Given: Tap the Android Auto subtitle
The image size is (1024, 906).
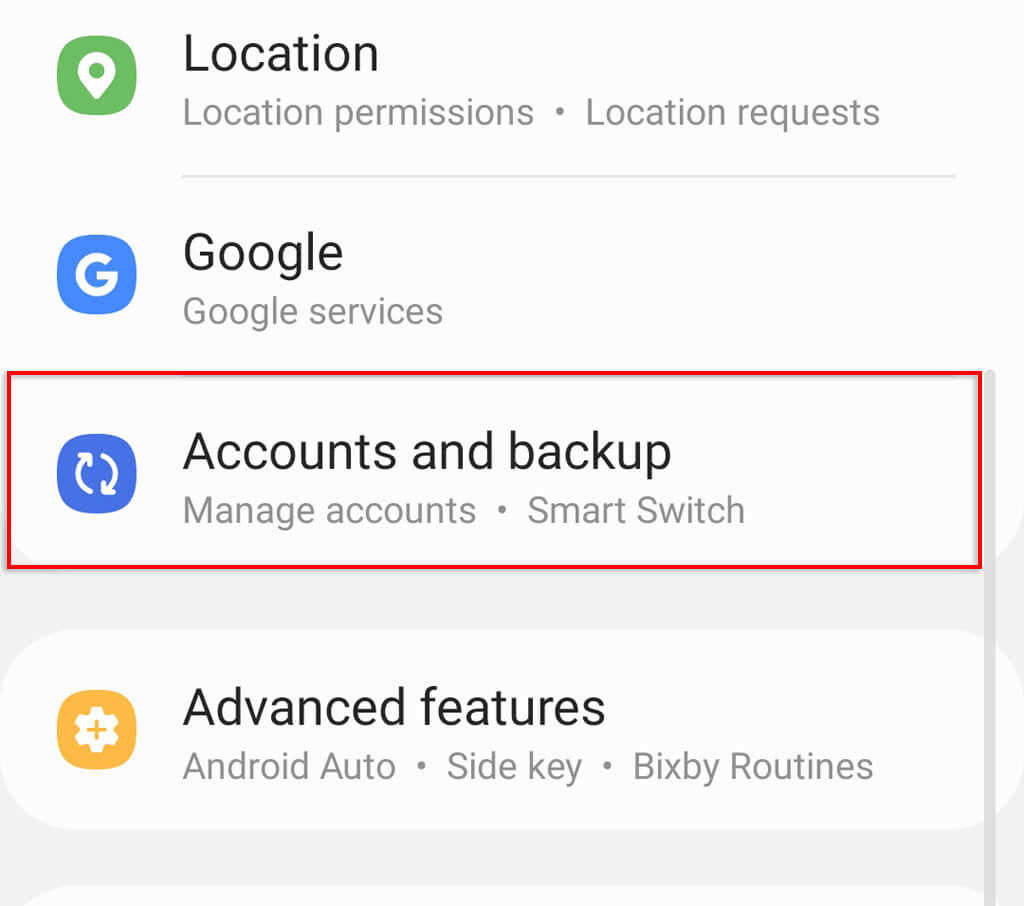Looking at the screenshot, I should 289,767.
